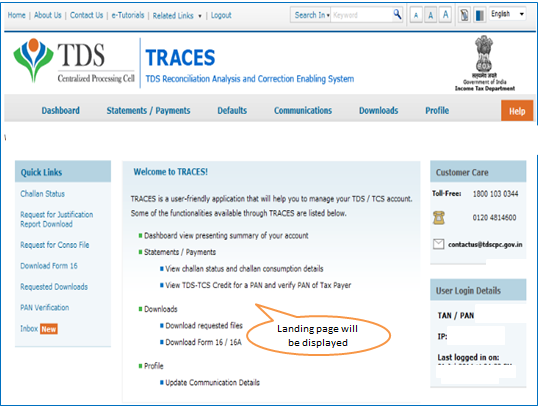Expand the Related Links dropdown
Screen dimensions: 538x410
177,15
